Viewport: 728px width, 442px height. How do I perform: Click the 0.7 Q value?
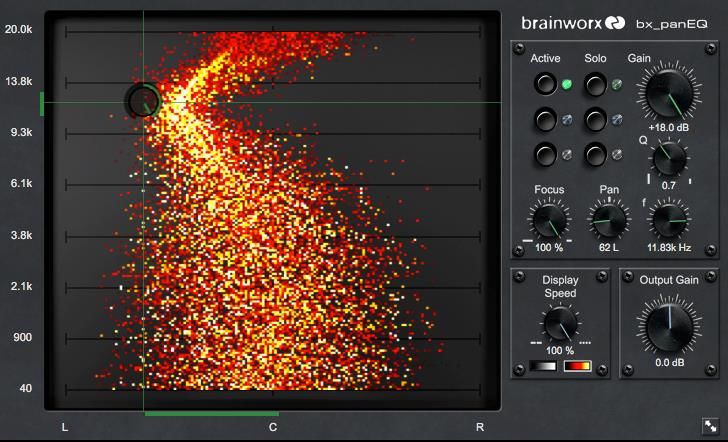pyautogui.click(x=669, y=186)
